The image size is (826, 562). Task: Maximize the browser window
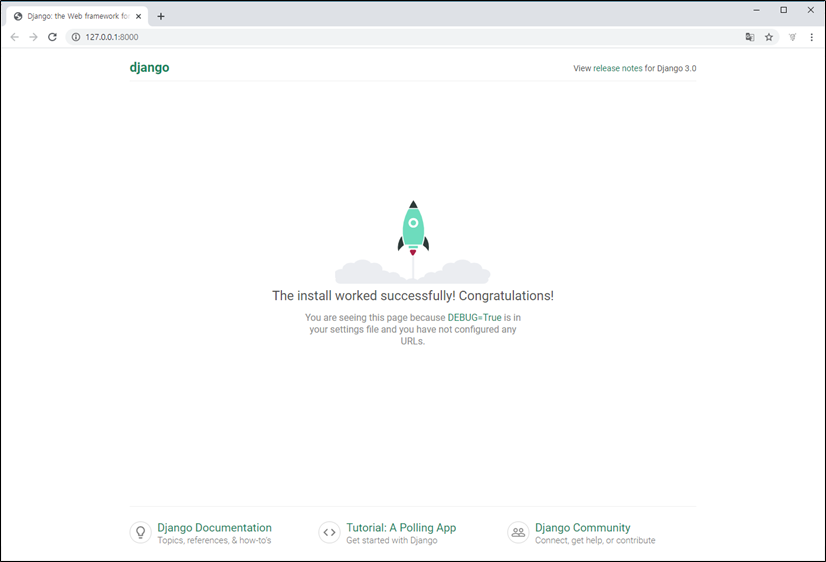pyautogui.click(x=784, y=10)
